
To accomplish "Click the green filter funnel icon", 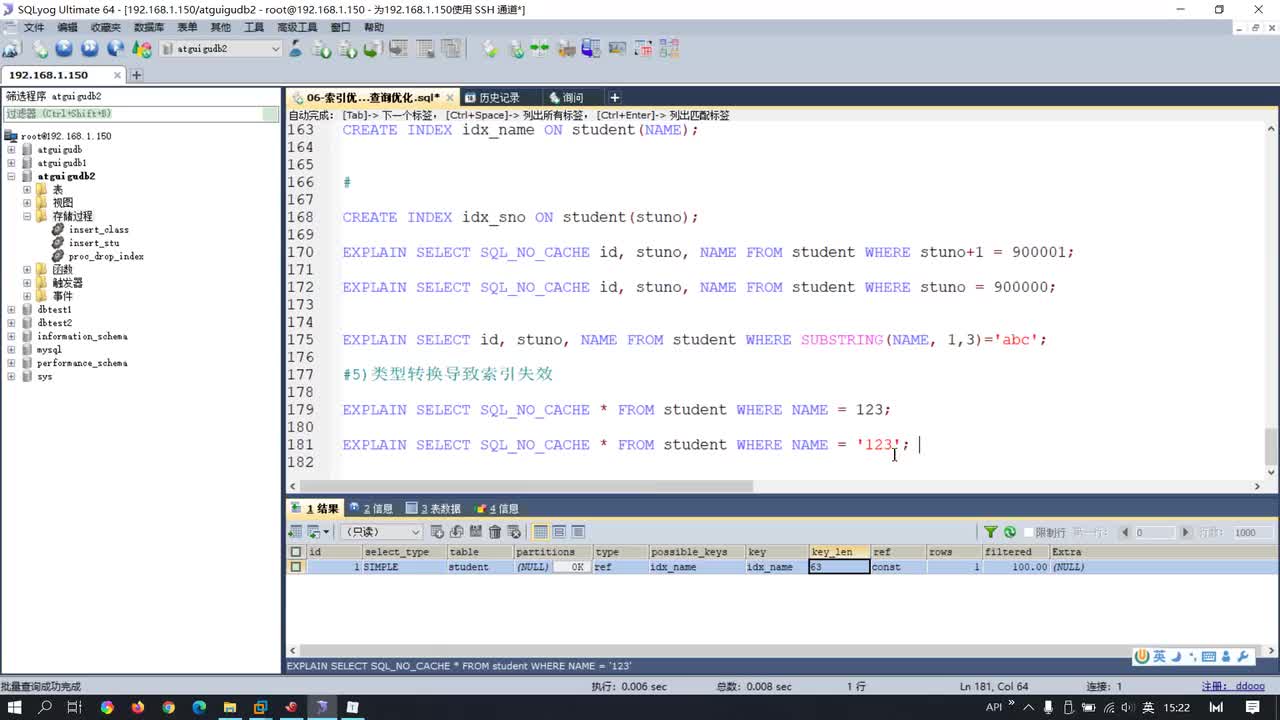I will click(x=991, y=532).
